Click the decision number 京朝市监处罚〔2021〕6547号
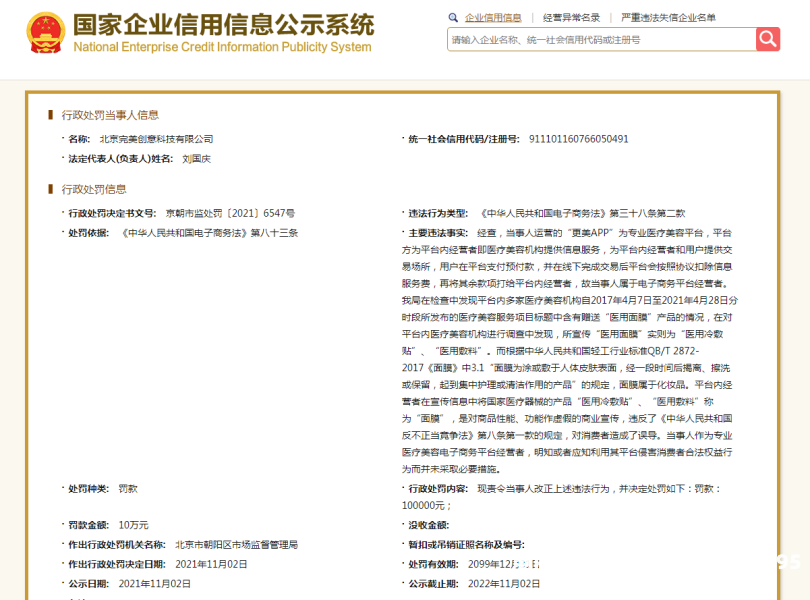The width and height of the screenshot is (810, 600). click(230, 213)
